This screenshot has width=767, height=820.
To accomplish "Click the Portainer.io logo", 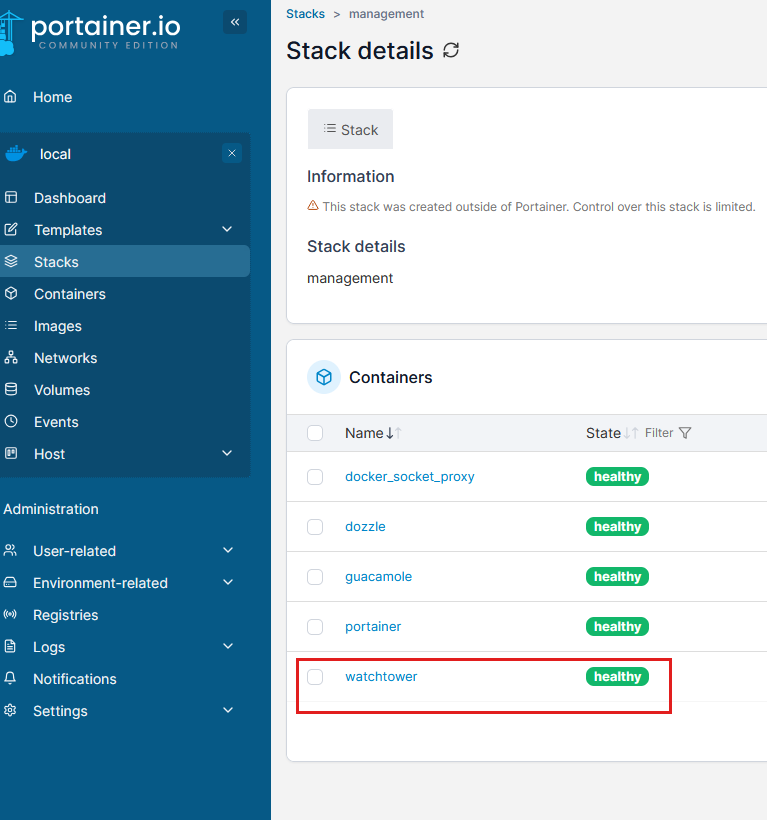I will tap(90, 32).
